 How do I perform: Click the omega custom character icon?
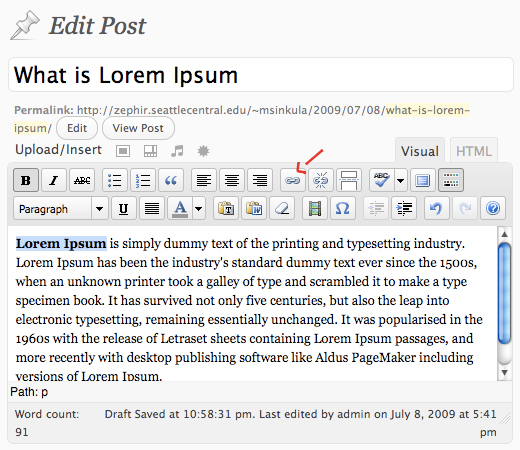pos(342,208)
